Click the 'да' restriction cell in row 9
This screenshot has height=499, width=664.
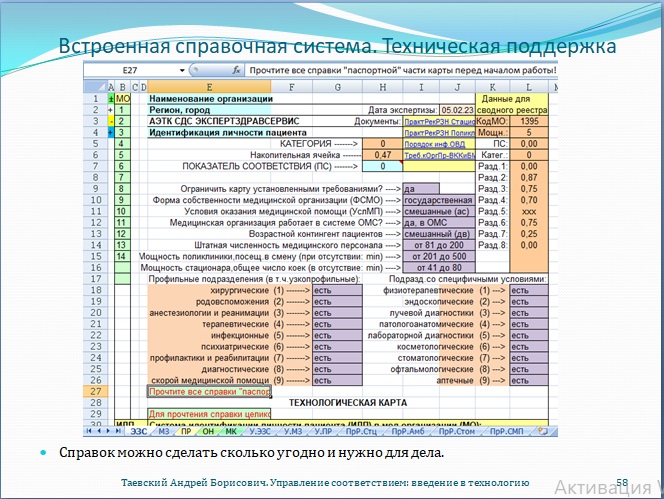pos(421,189)
